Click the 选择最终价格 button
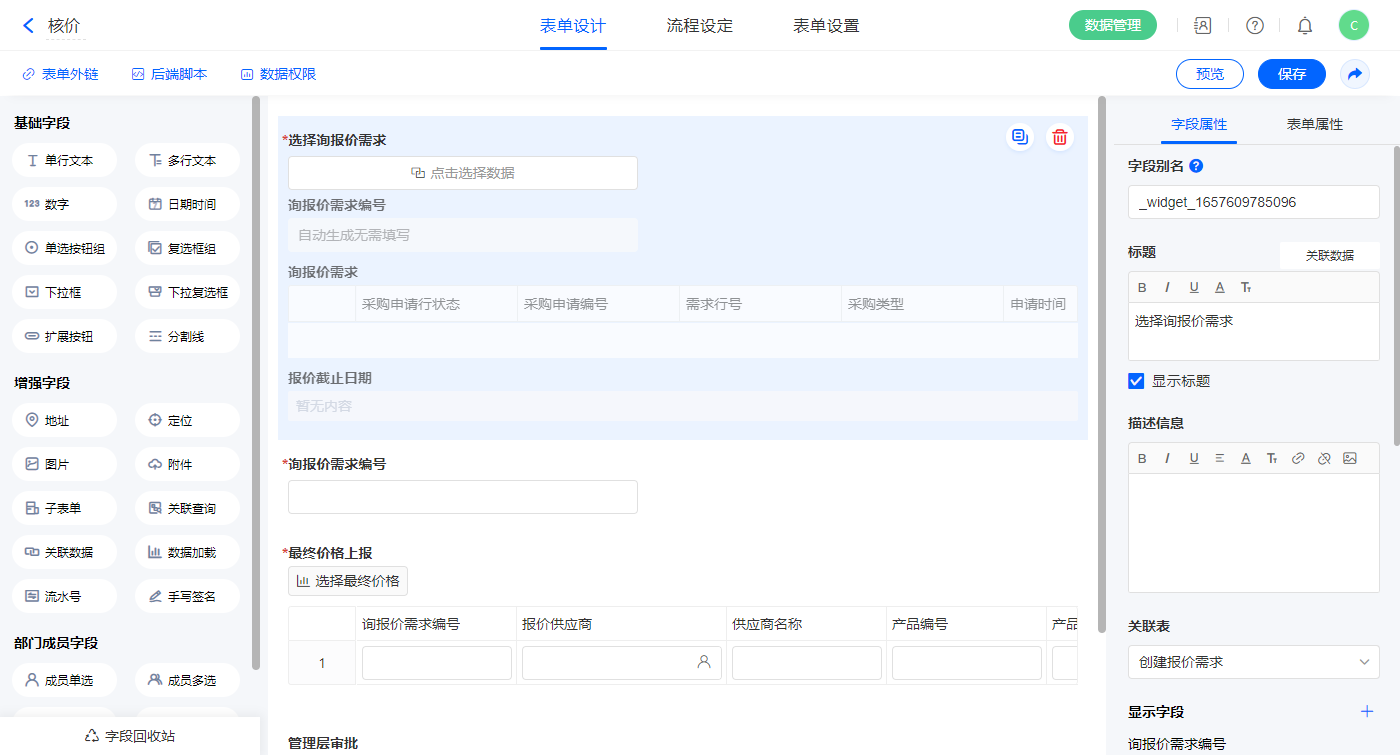Image resolution: width=1400 pixels, height=755 pixels. (348, 581)
